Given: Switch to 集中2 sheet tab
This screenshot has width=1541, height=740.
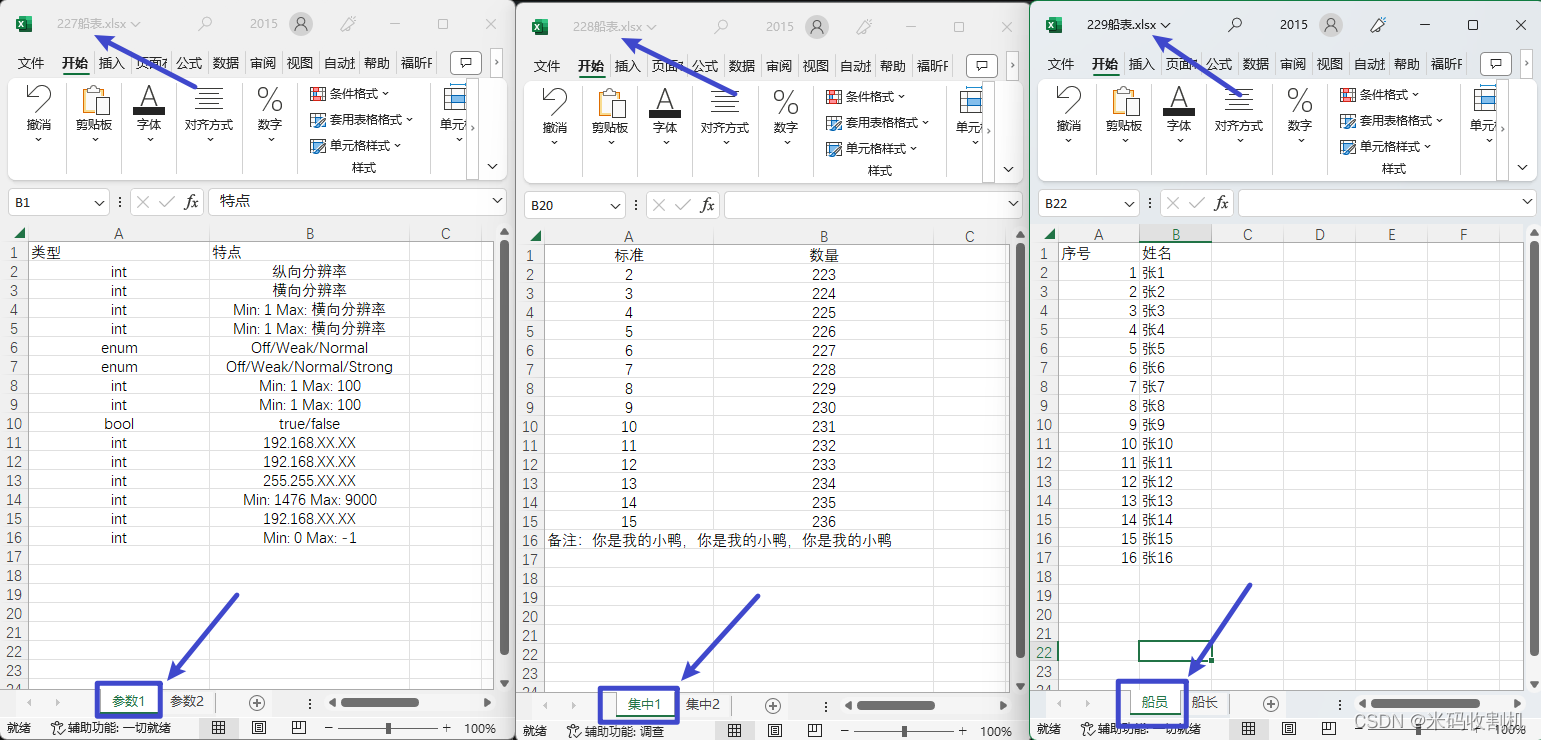Looking at the screenshot, I should point(703,704).
